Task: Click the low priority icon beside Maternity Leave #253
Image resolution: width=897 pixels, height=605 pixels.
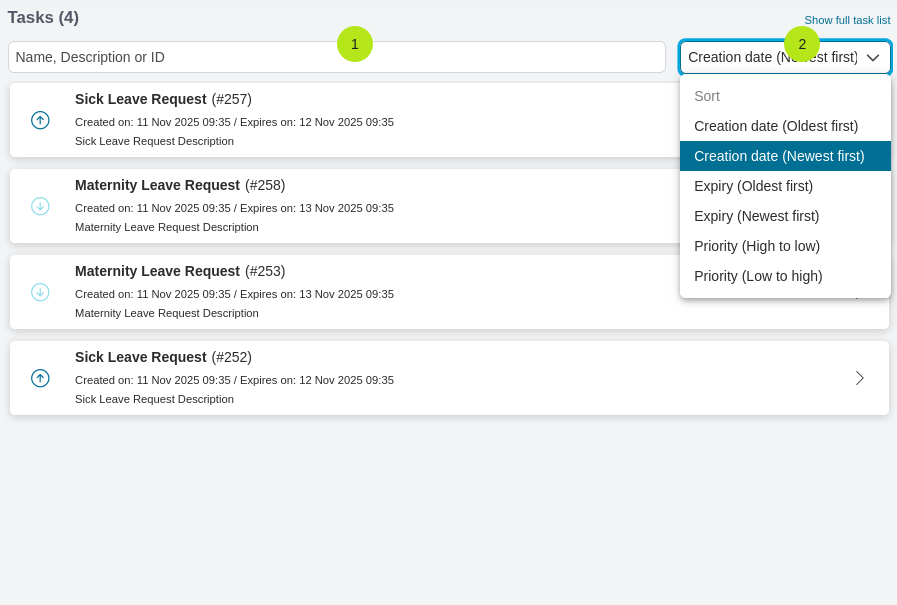Action: click(40, 292)
